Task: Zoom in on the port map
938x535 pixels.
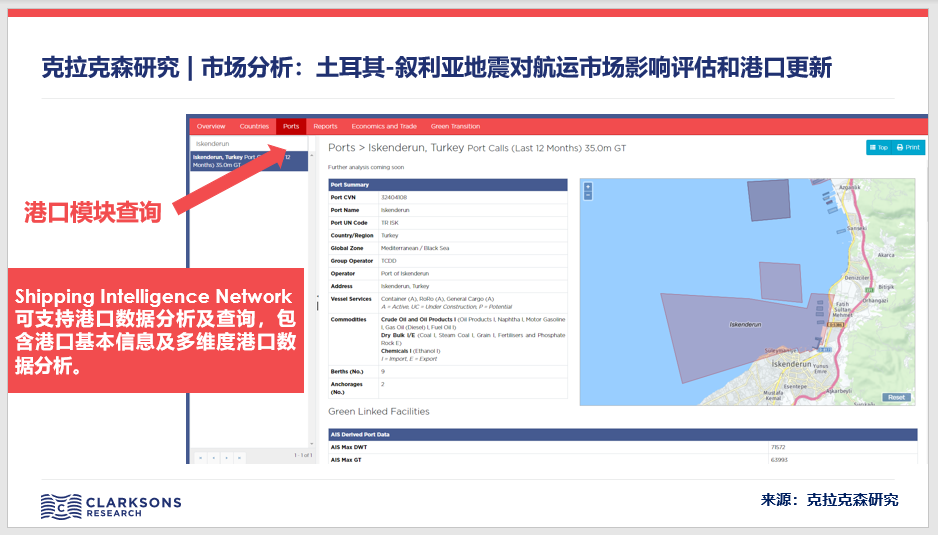Action: (588, 187)
